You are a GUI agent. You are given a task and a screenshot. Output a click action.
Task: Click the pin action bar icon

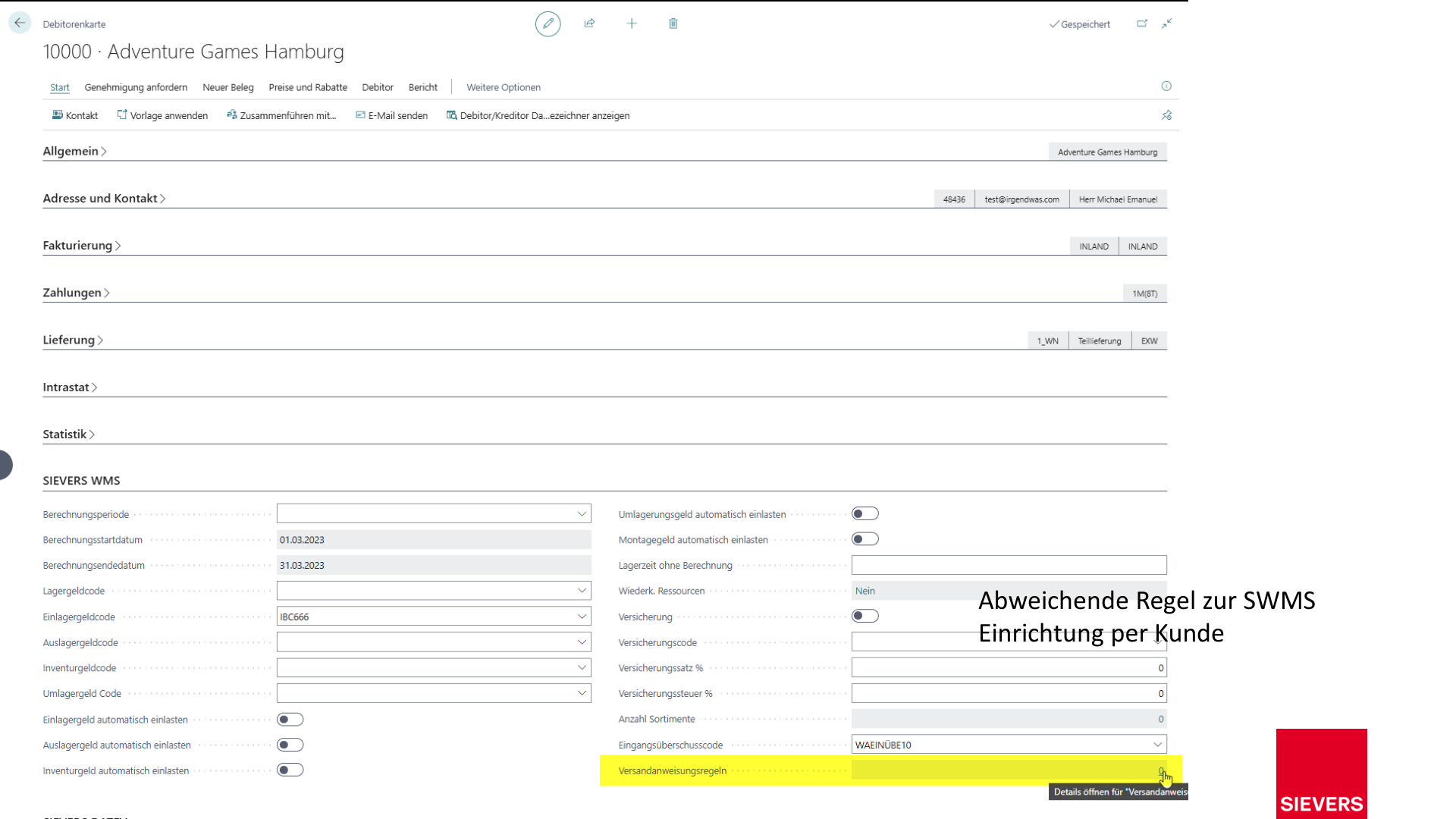click(x=1166, y=115)
